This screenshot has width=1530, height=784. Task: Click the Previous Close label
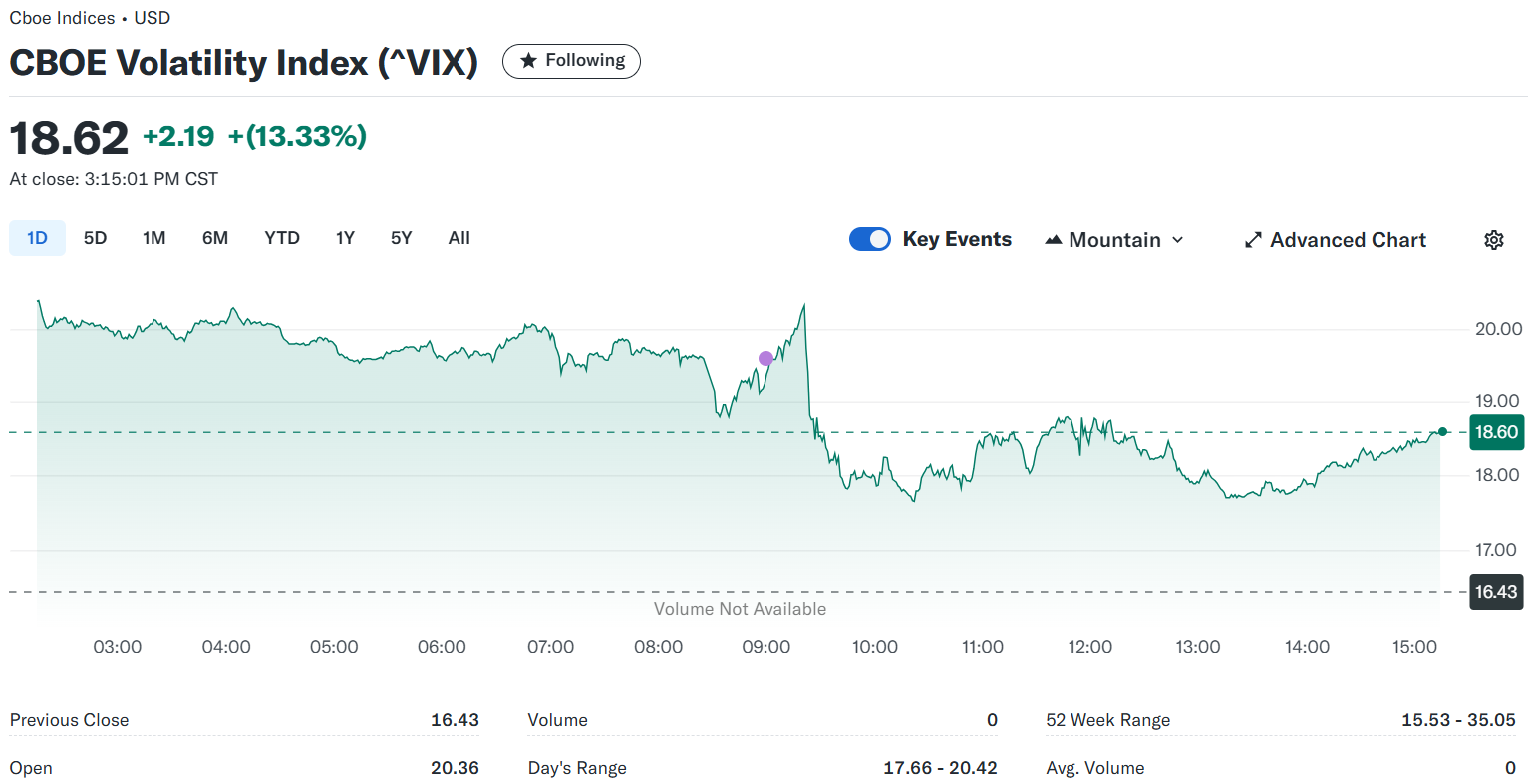tap(69, 720)
